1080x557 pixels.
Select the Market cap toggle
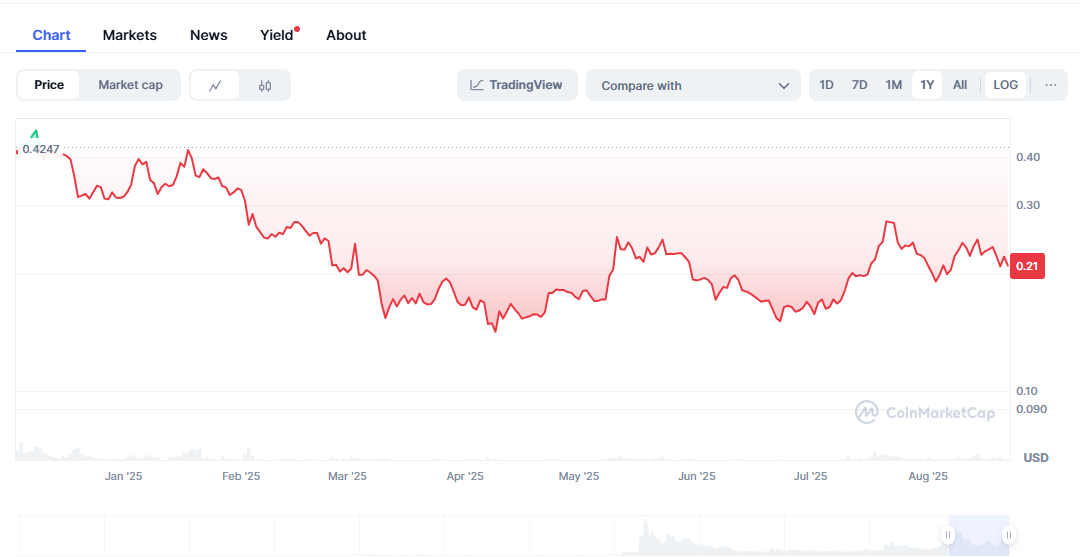130,85
